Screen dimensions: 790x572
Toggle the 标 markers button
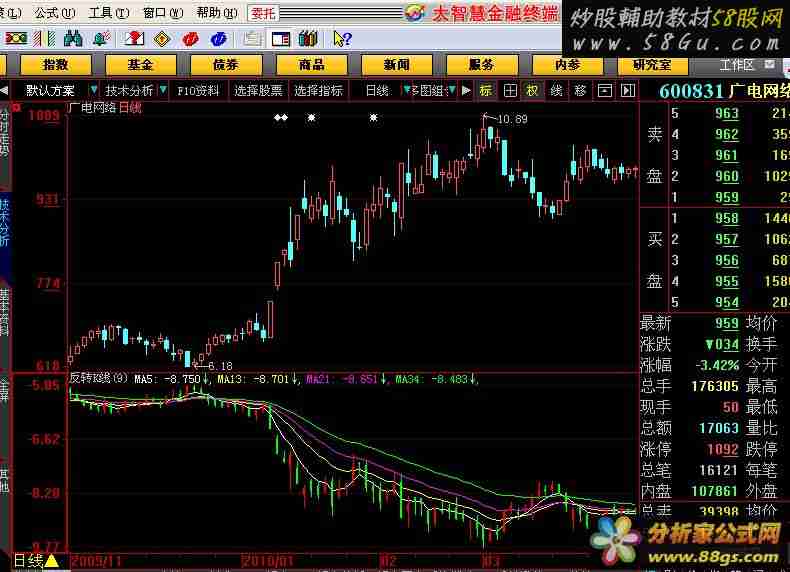pyautogui.click(x=485, y=90)
